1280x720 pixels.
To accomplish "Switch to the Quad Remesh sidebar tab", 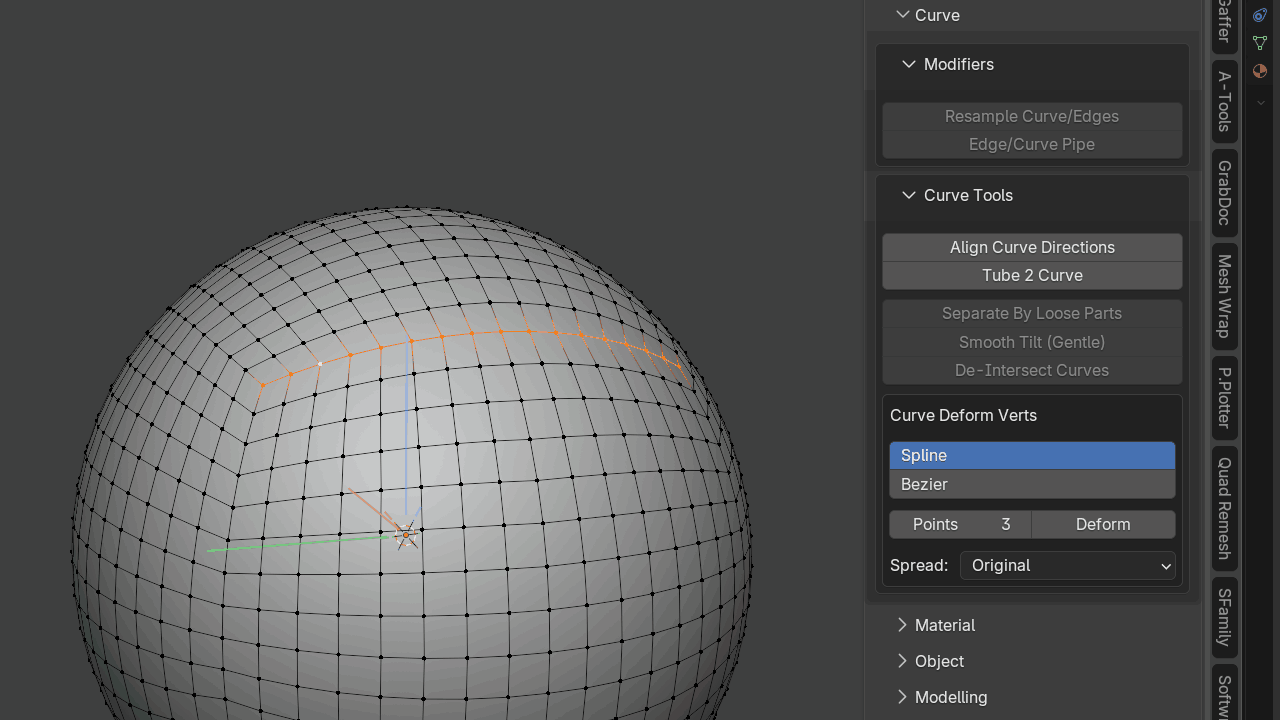I will (x=1224, y=508).
